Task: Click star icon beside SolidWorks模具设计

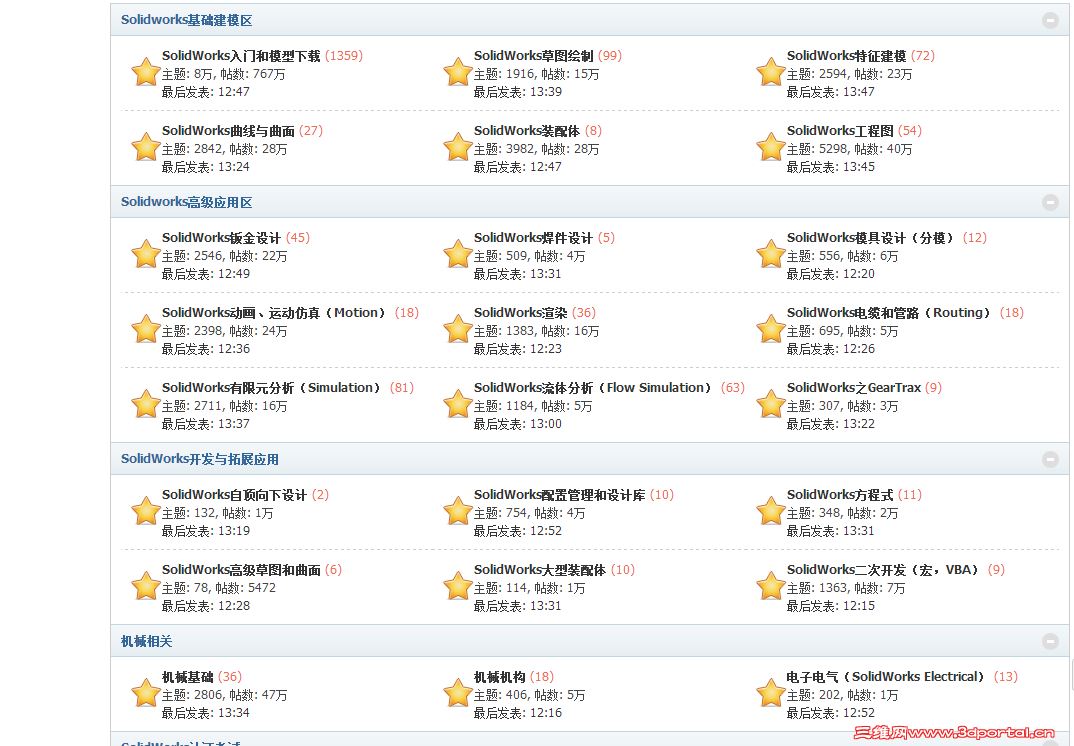Action: (771, 253)
